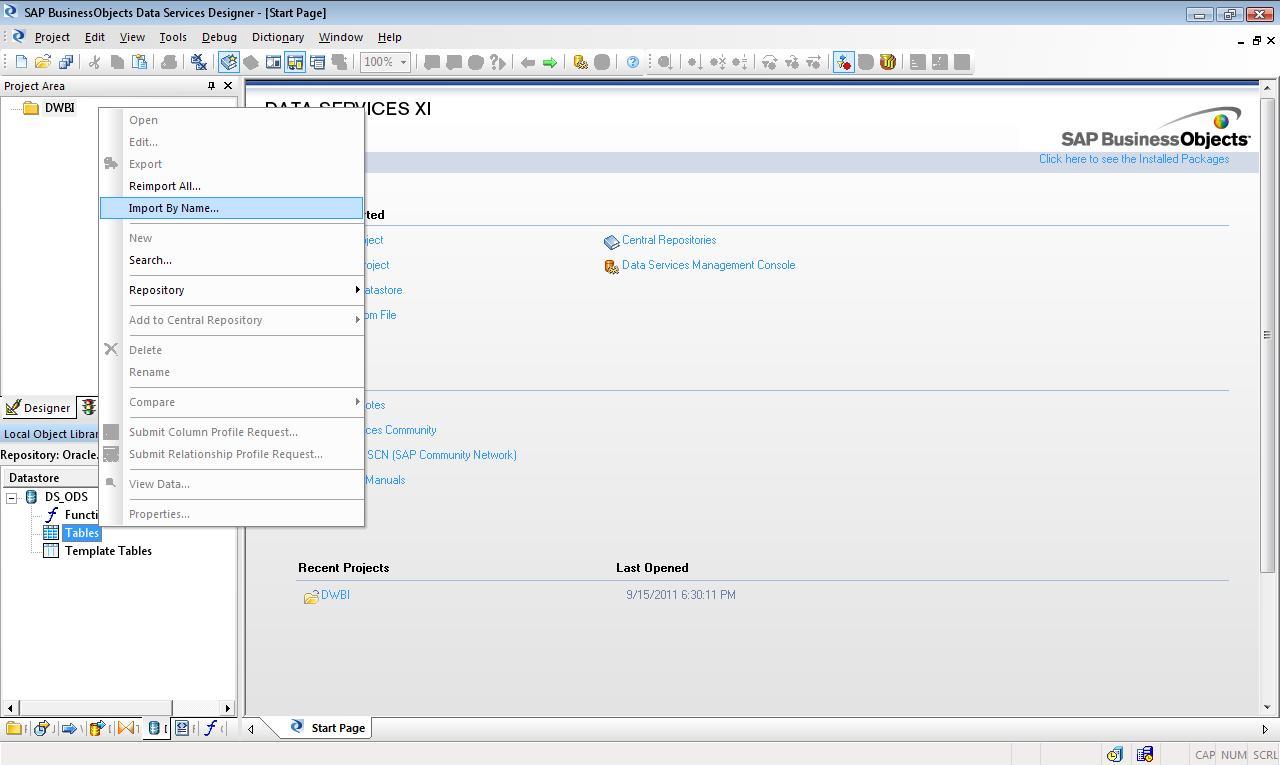Toggle the filter/breakpoint toolbar icon
Viewport: 1280px width, 765px height.
844,62
